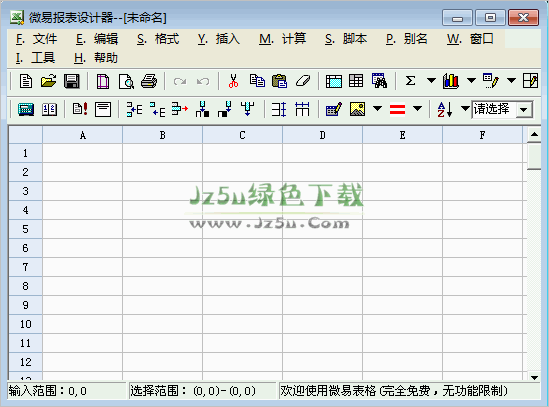Click the A-Z sort icon
This screenshot has height=407, width=549.
445,109
